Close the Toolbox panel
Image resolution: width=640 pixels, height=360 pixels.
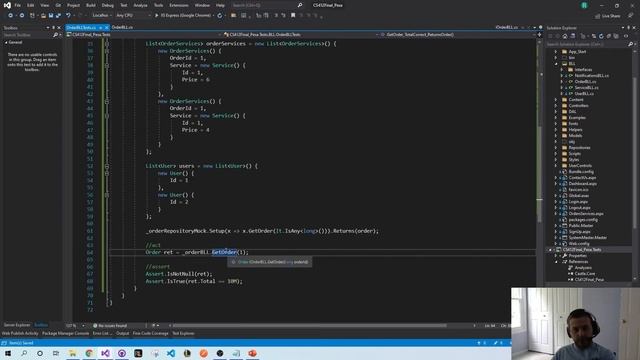point(59,28)
